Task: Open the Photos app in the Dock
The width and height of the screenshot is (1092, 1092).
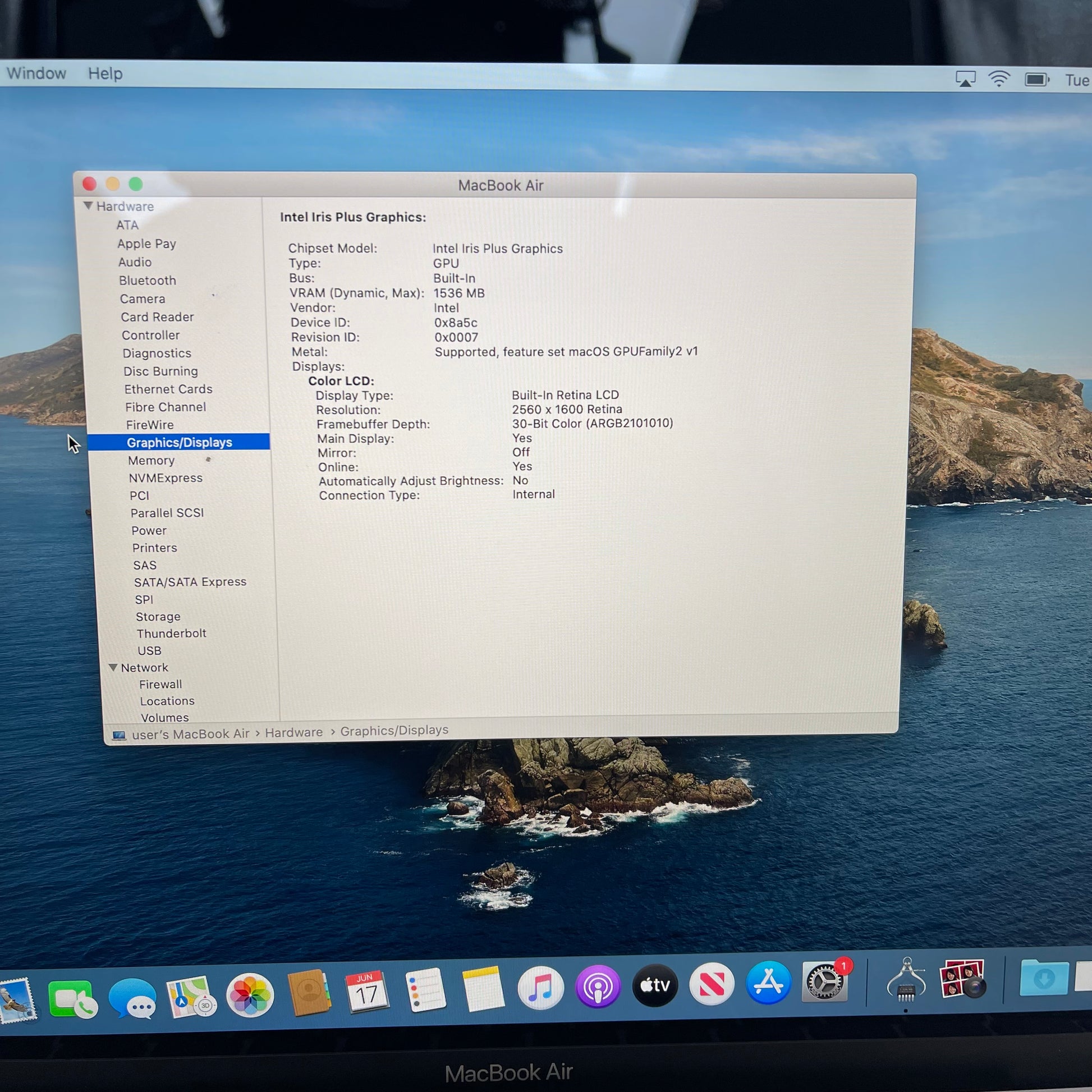Action: point(250,995)
